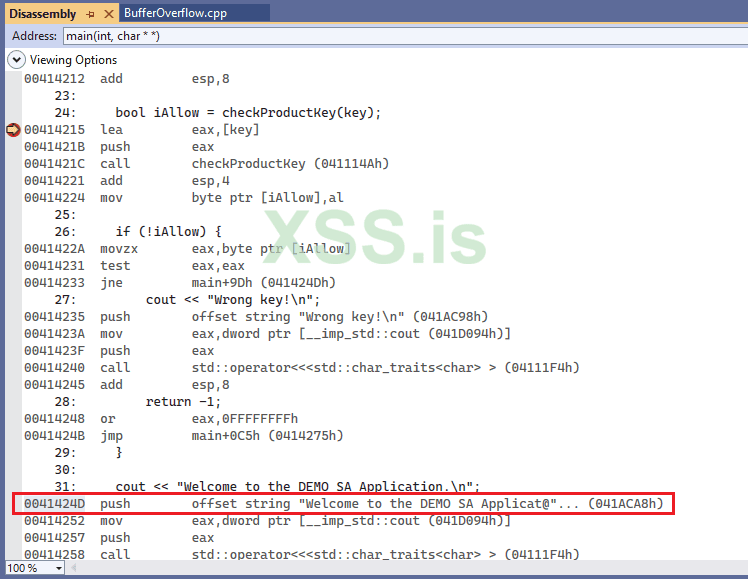This screenshot has height=579, width=748.
Task: Click address 00414212 add esp,8 line
Action: tap(127, 79)
